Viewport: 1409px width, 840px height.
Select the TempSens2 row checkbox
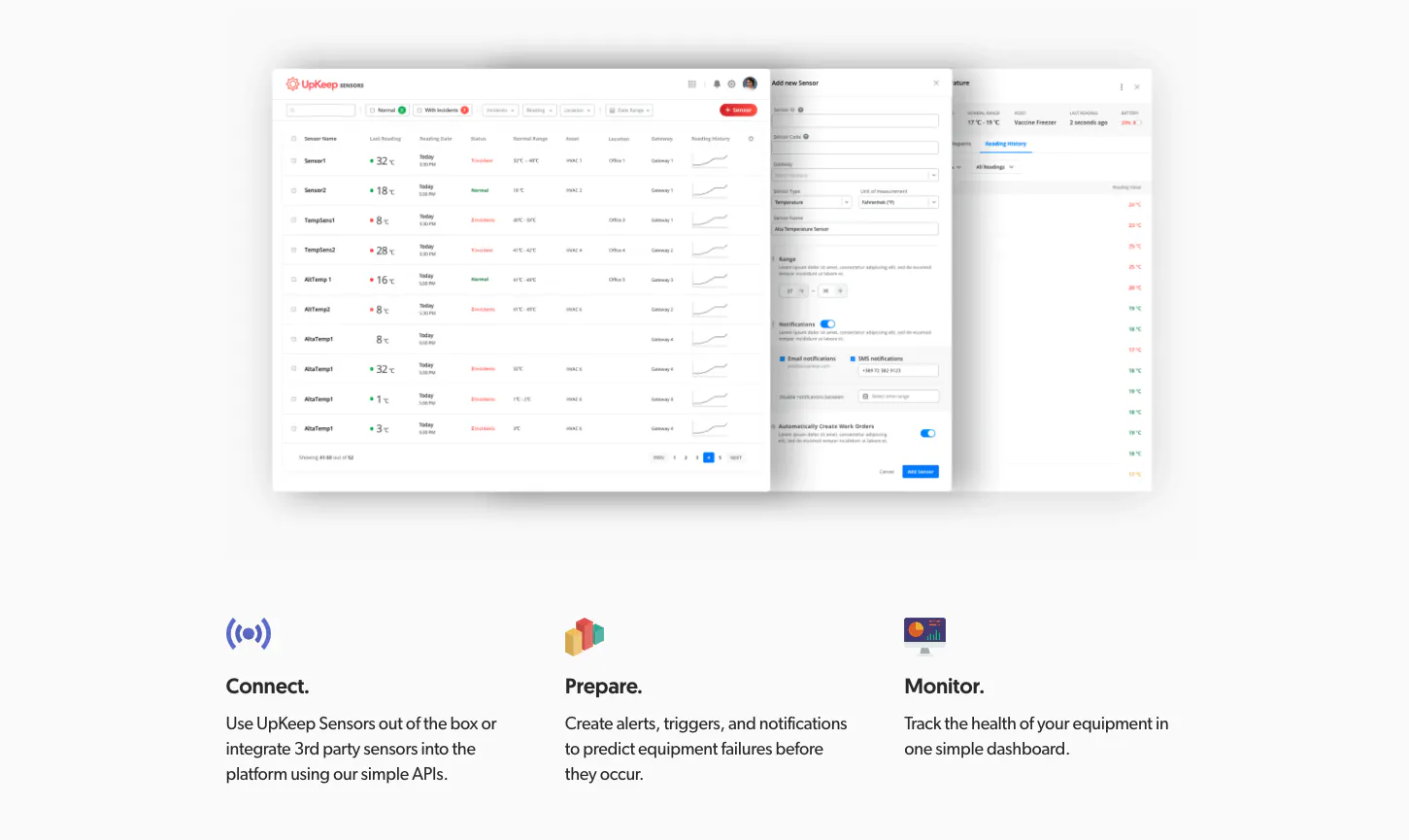tap(293, 251)
